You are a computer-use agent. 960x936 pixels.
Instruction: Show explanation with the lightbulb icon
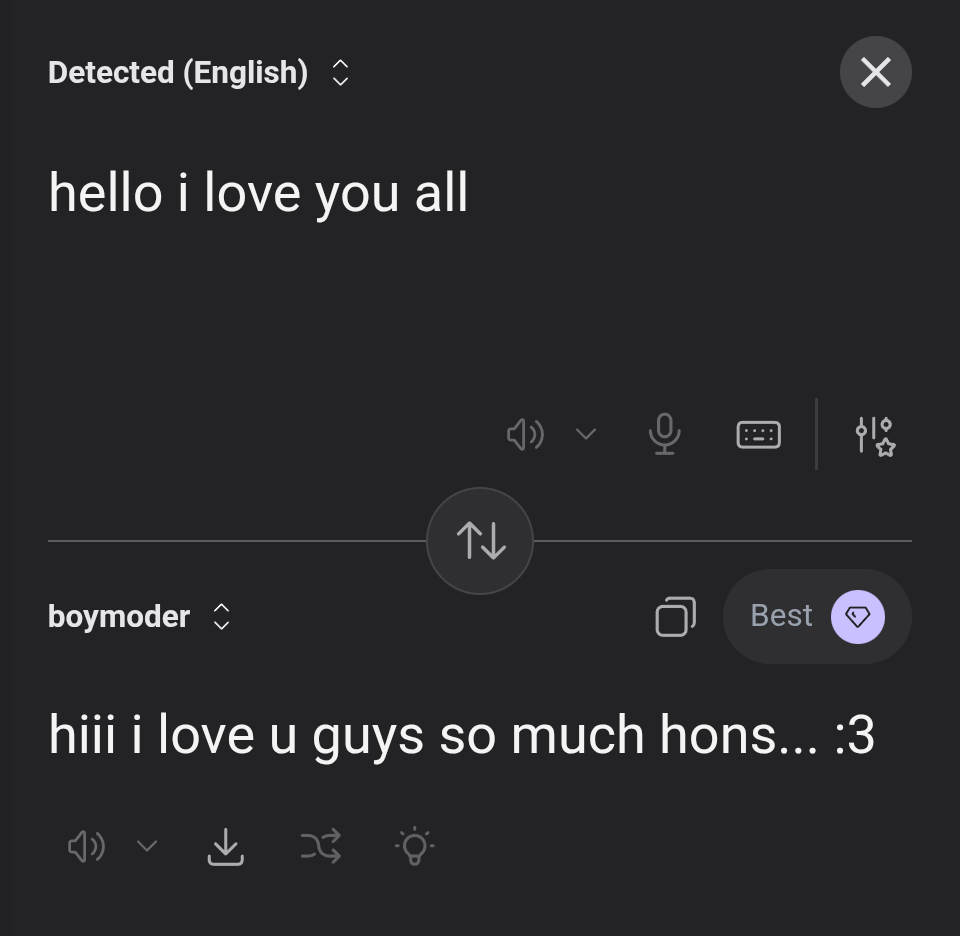tap(414, 845)
